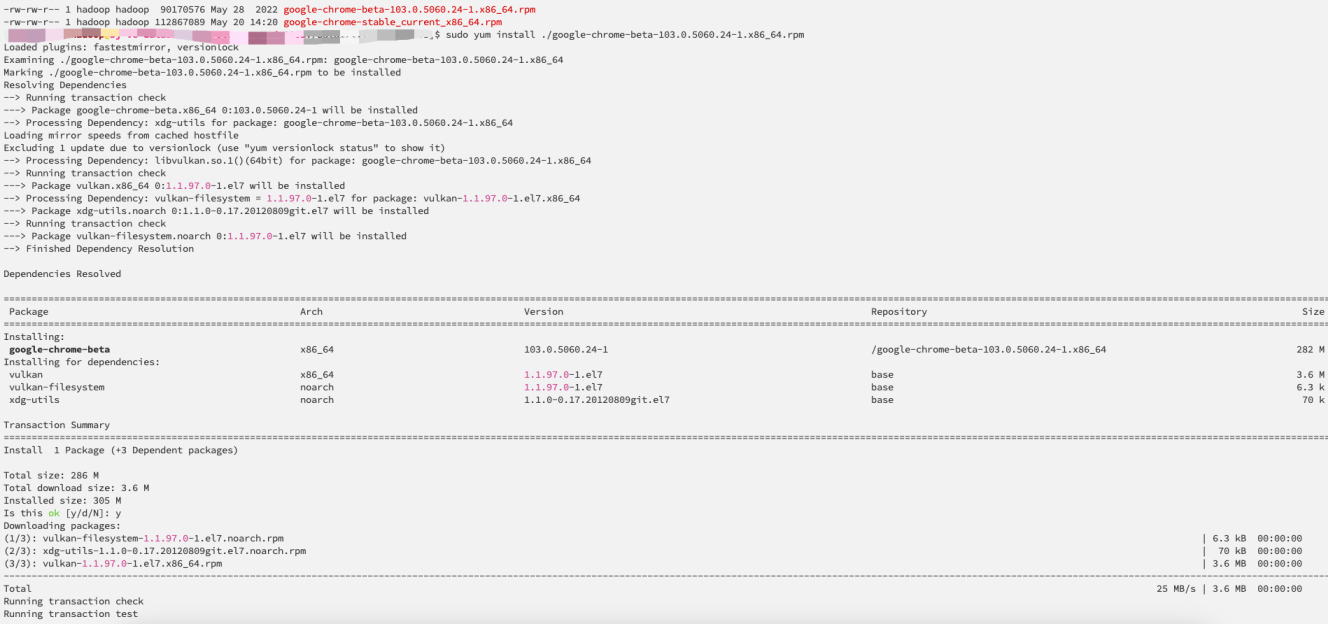The image size is (1328, 624).
Task: Click bold 'google-chrome-beta' package name in table
Action: pos(59,350)
